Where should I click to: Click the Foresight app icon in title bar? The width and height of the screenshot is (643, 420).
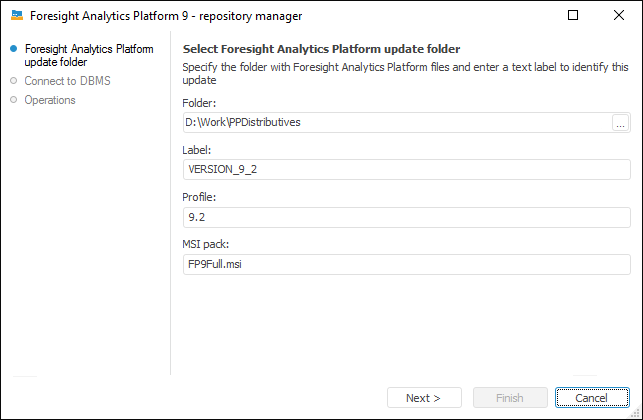coord(17,16)
